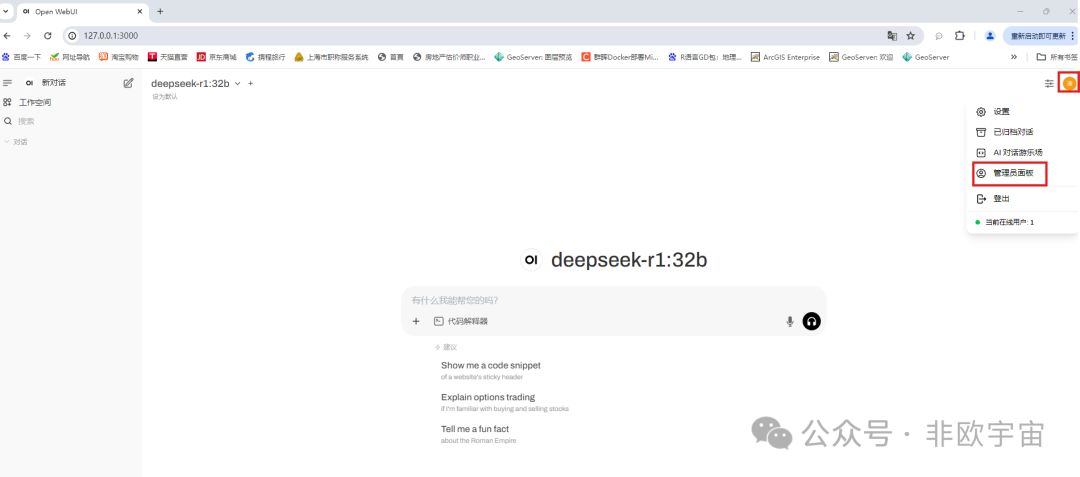Click the 当前在线用户: 1 status text
Image resolution: width=1080 pixels, height=477 pixels.
point(1009,222)
